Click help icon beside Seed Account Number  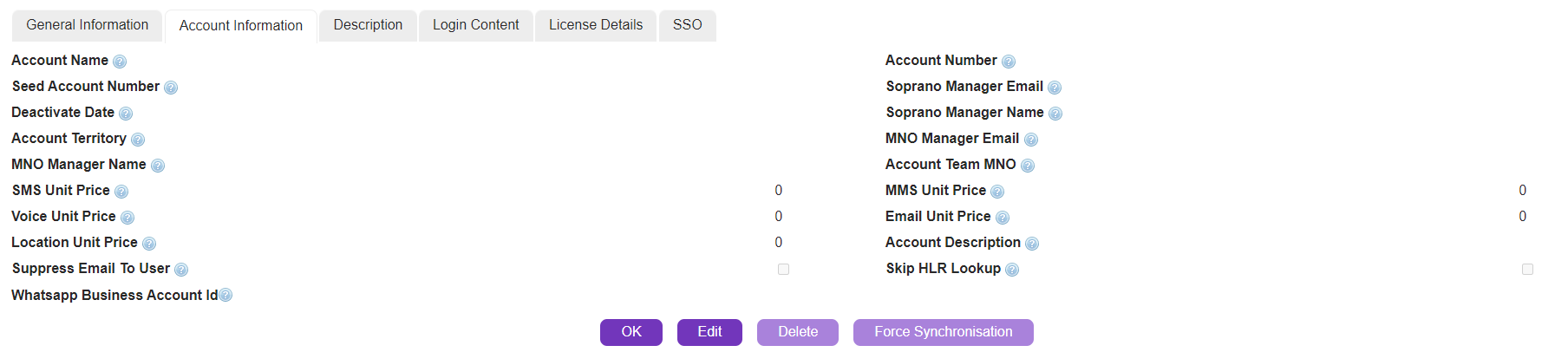[171, 88]
